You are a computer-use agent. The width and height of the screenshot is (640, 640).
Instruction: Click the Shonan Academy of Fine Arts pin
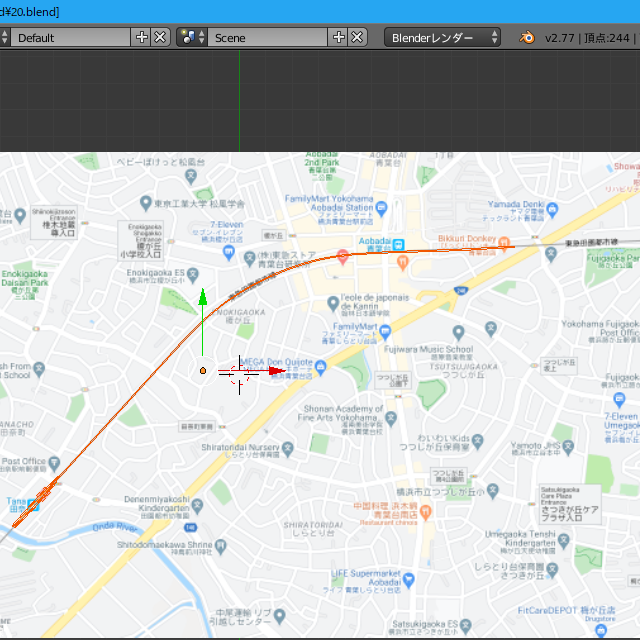coord(391,418)
